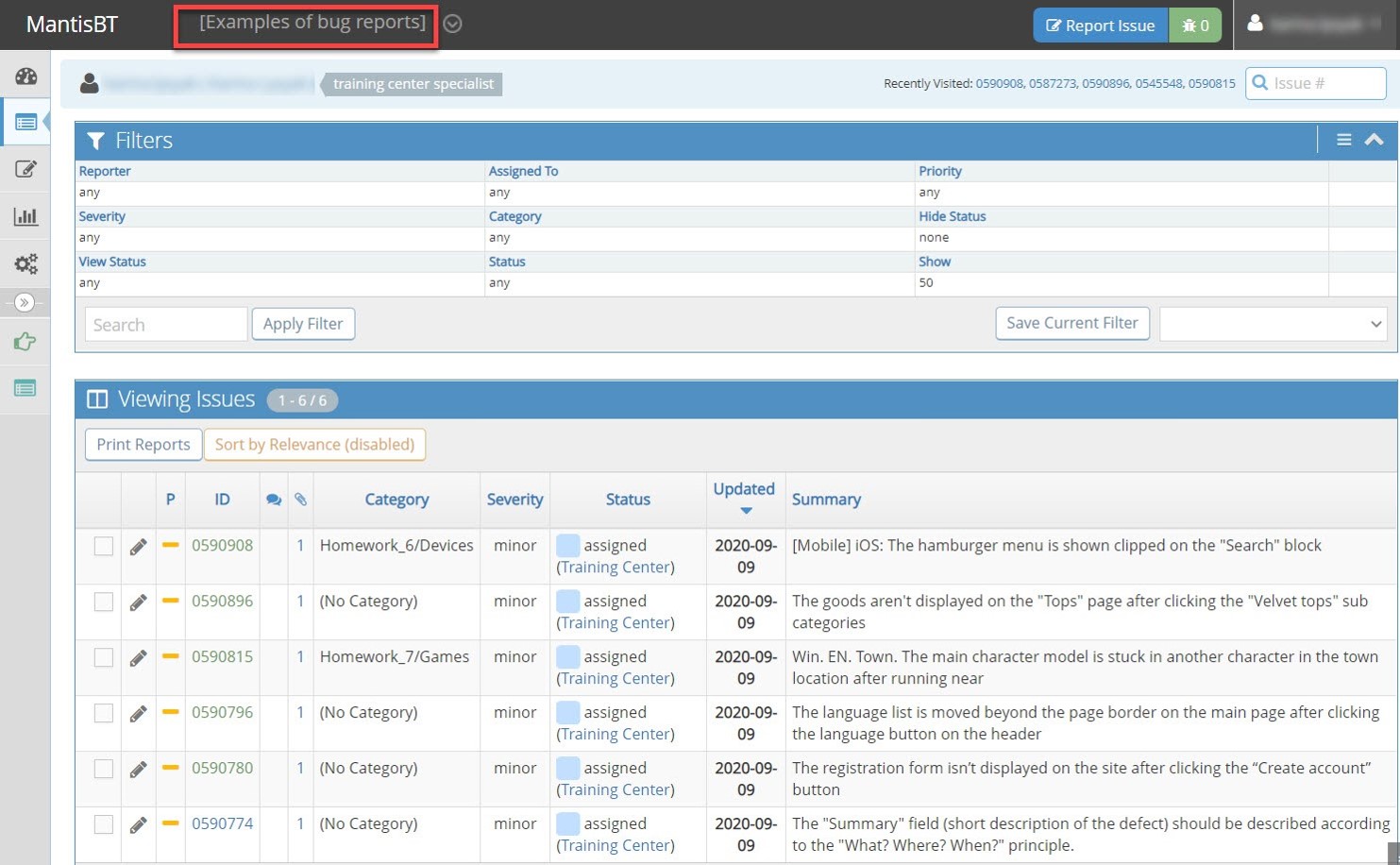
Task: Click Apply Filter button
Action: [303, 324]
